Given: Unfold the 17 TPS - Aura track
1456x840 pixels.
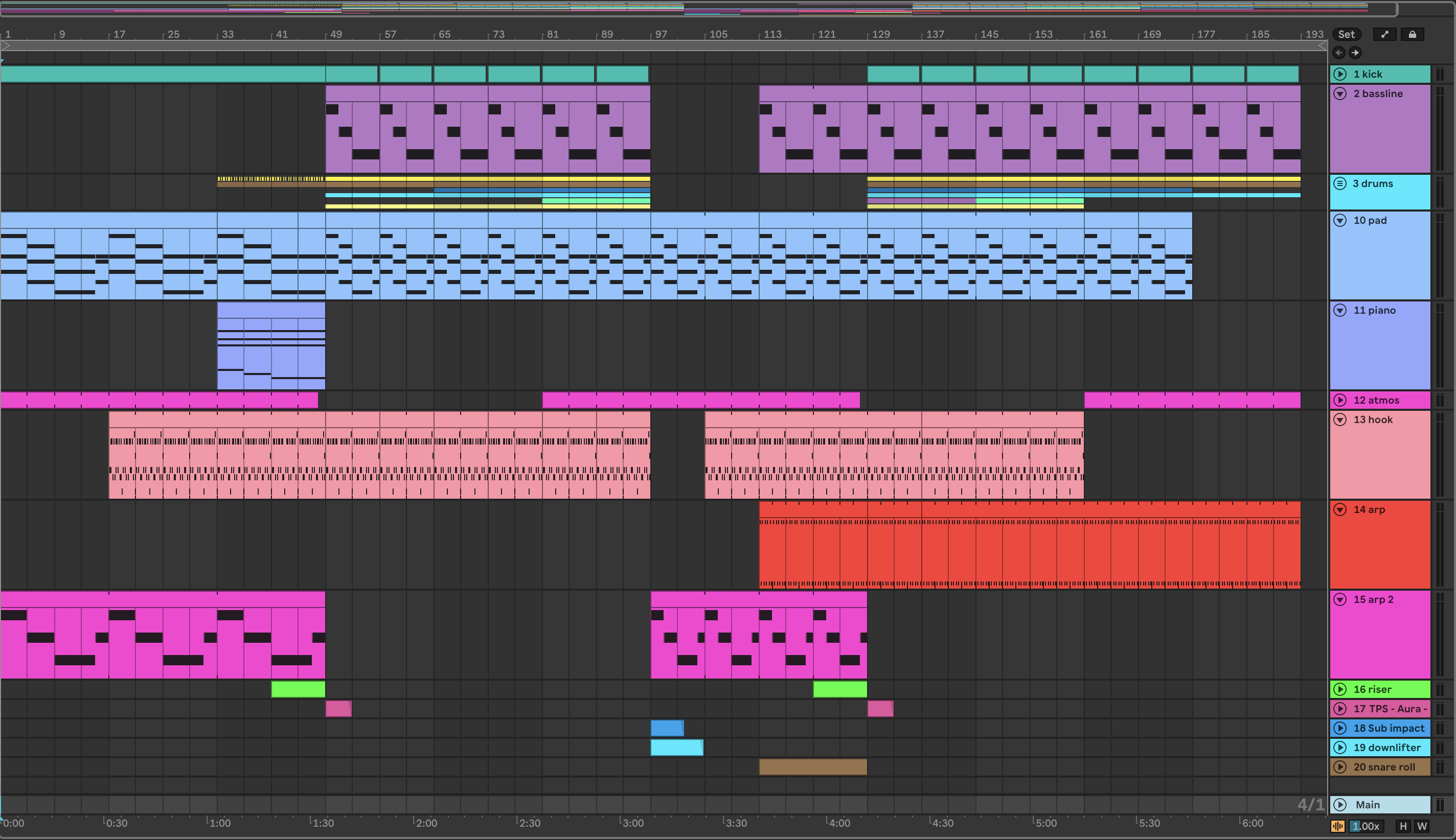Looking at the screenshot, I should tap(1340, 709).
